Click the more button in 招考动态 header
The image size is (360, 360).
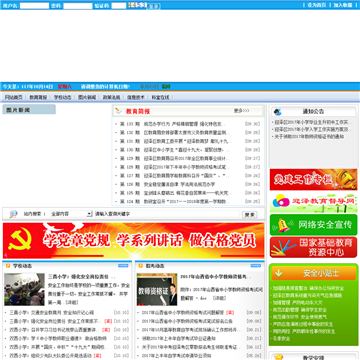point(256,266)
